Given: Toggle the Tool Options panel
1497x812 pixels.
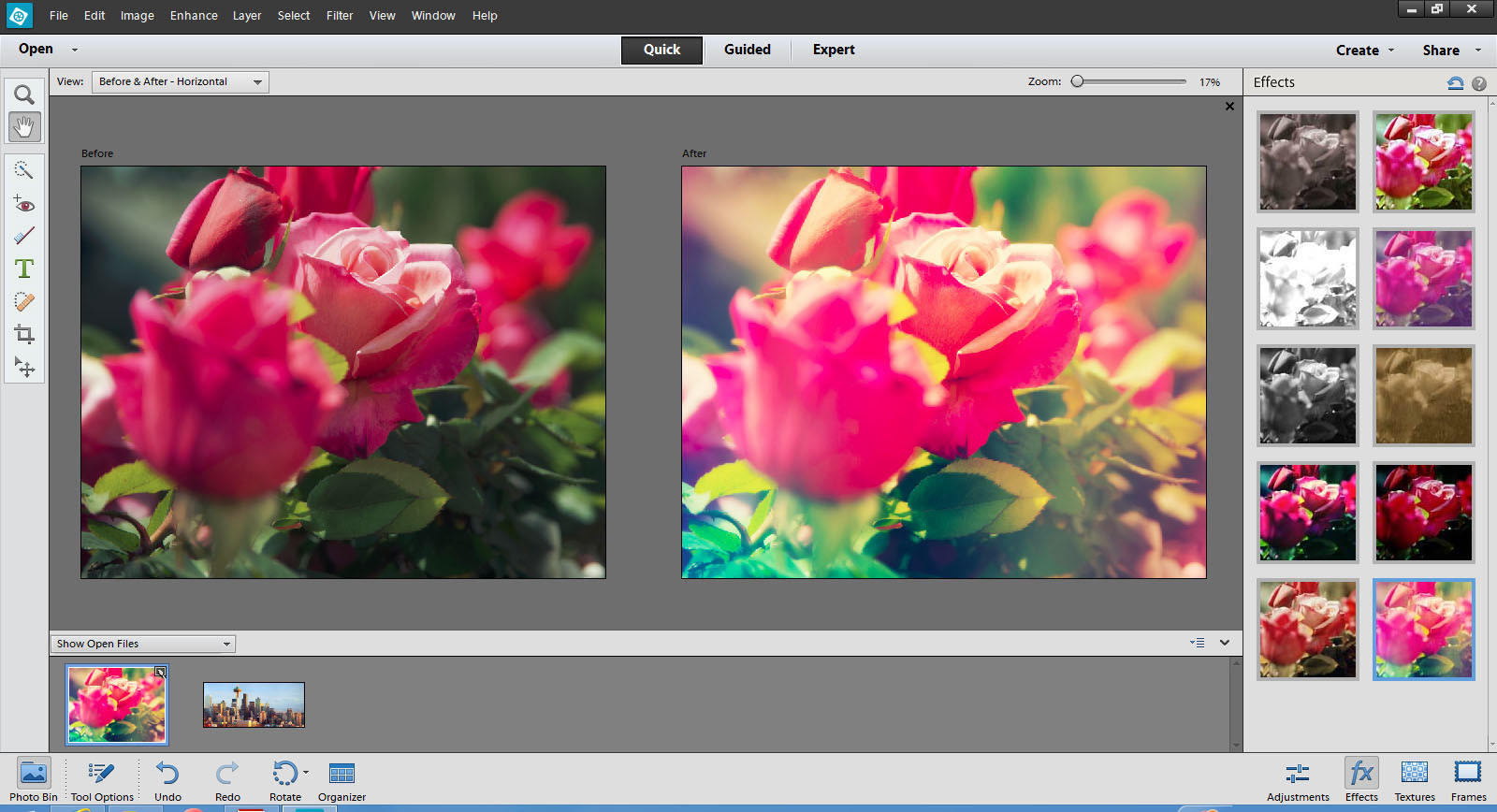Looking at the screenshot, I should coord(101,779).
